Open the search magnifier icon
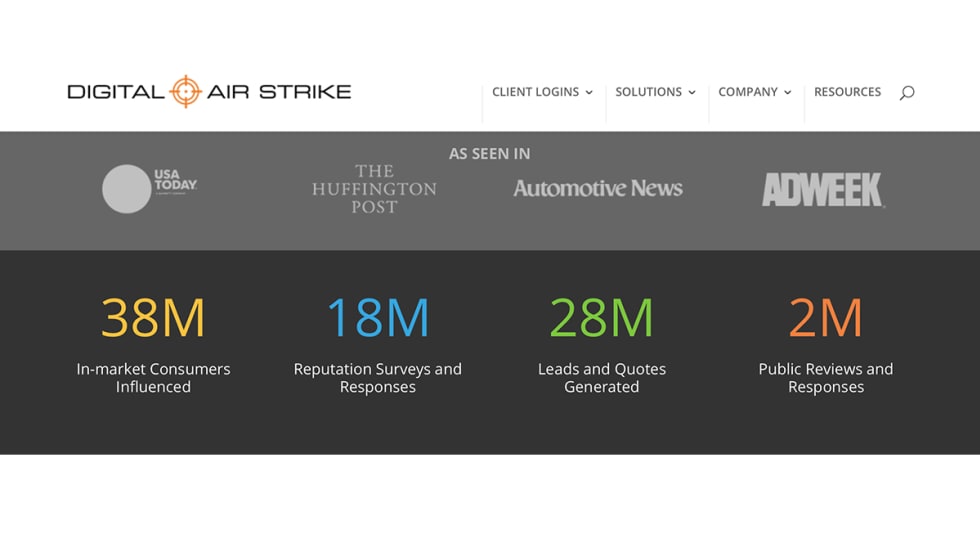The image size is (980, 552). 907,92
